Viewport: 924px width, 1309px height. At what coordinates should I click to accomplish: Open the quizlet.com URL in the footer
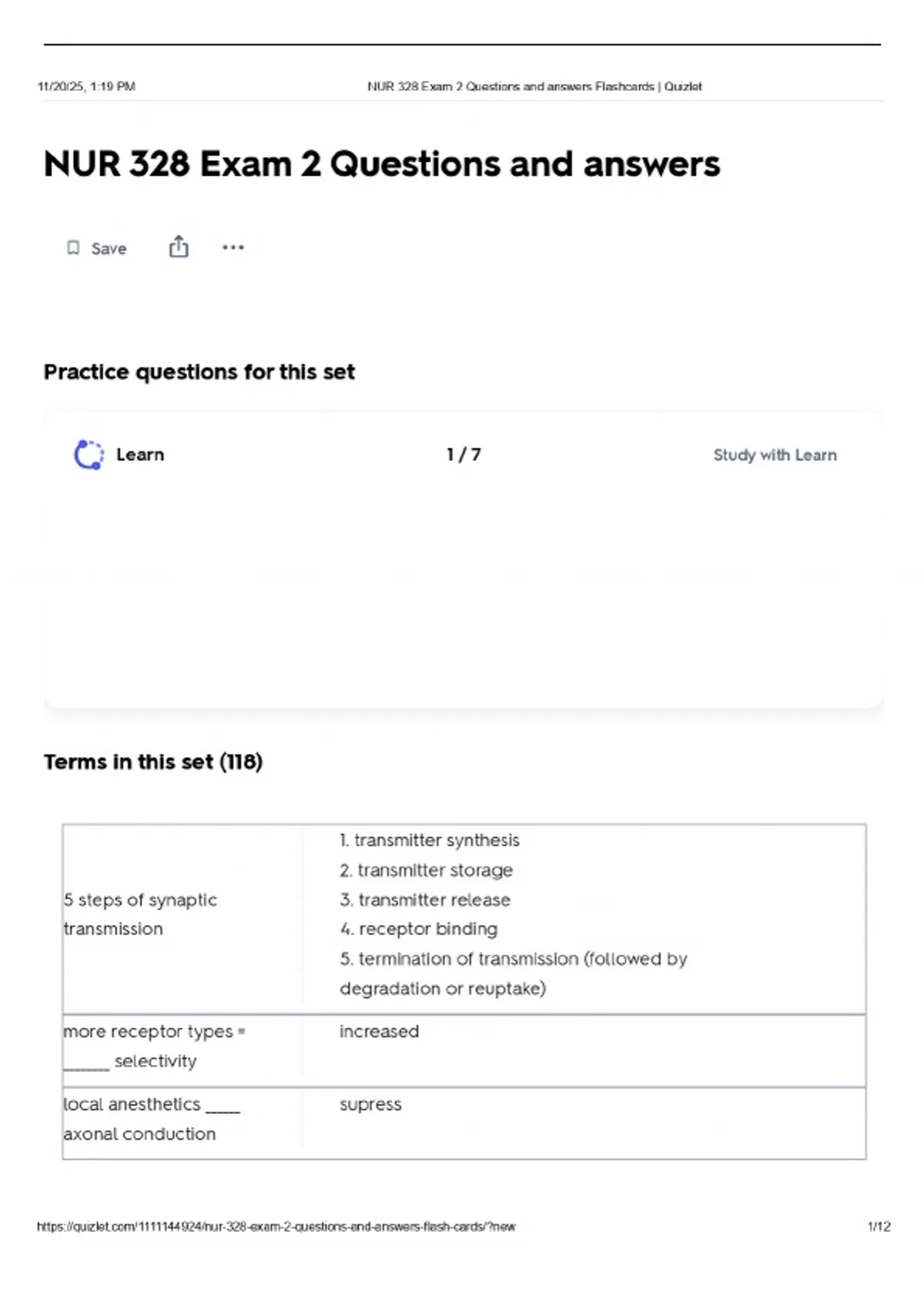tap(276, 1227)
